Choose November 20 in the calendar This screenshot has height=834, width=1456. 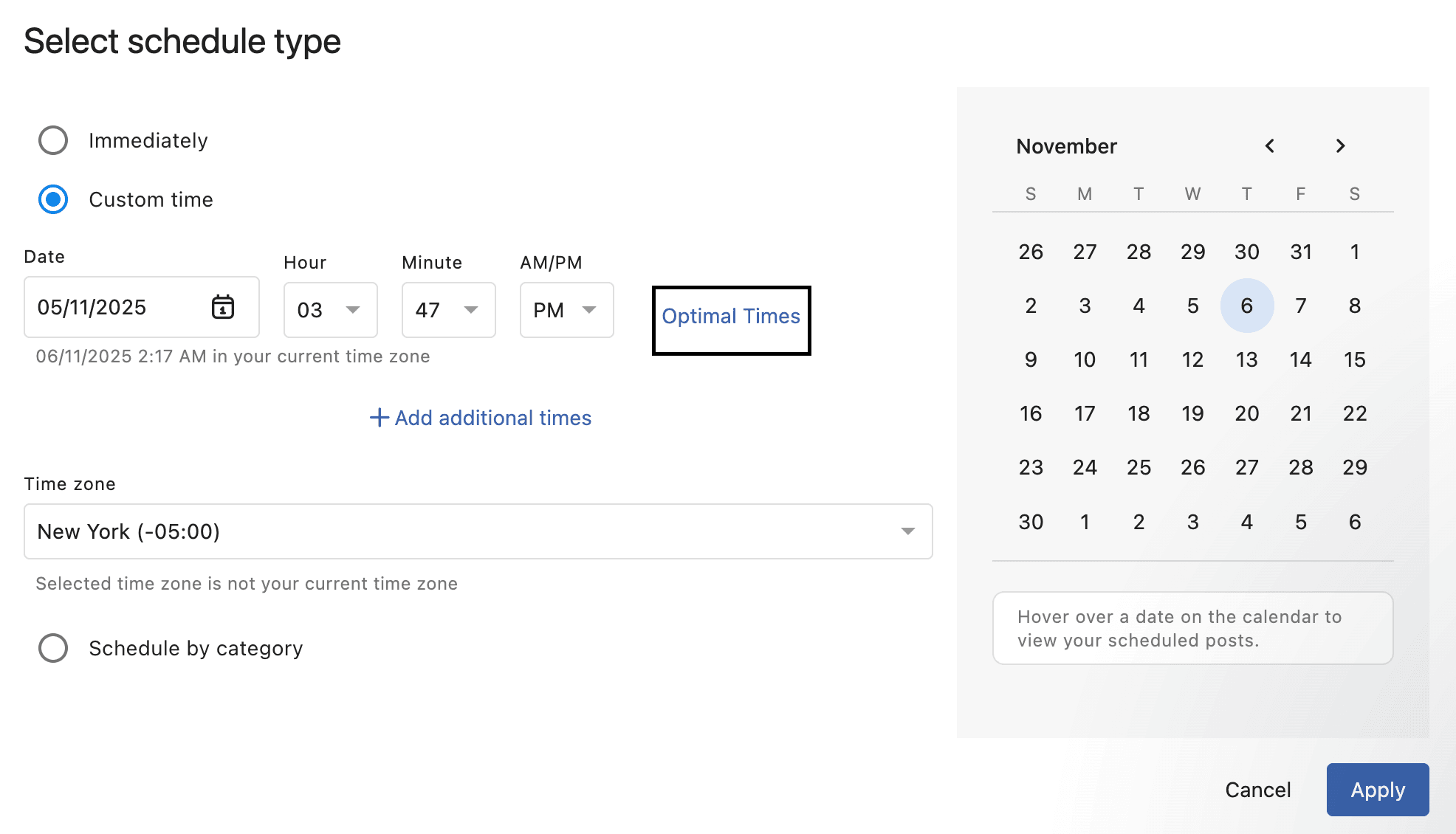(x=1246, y=413)
